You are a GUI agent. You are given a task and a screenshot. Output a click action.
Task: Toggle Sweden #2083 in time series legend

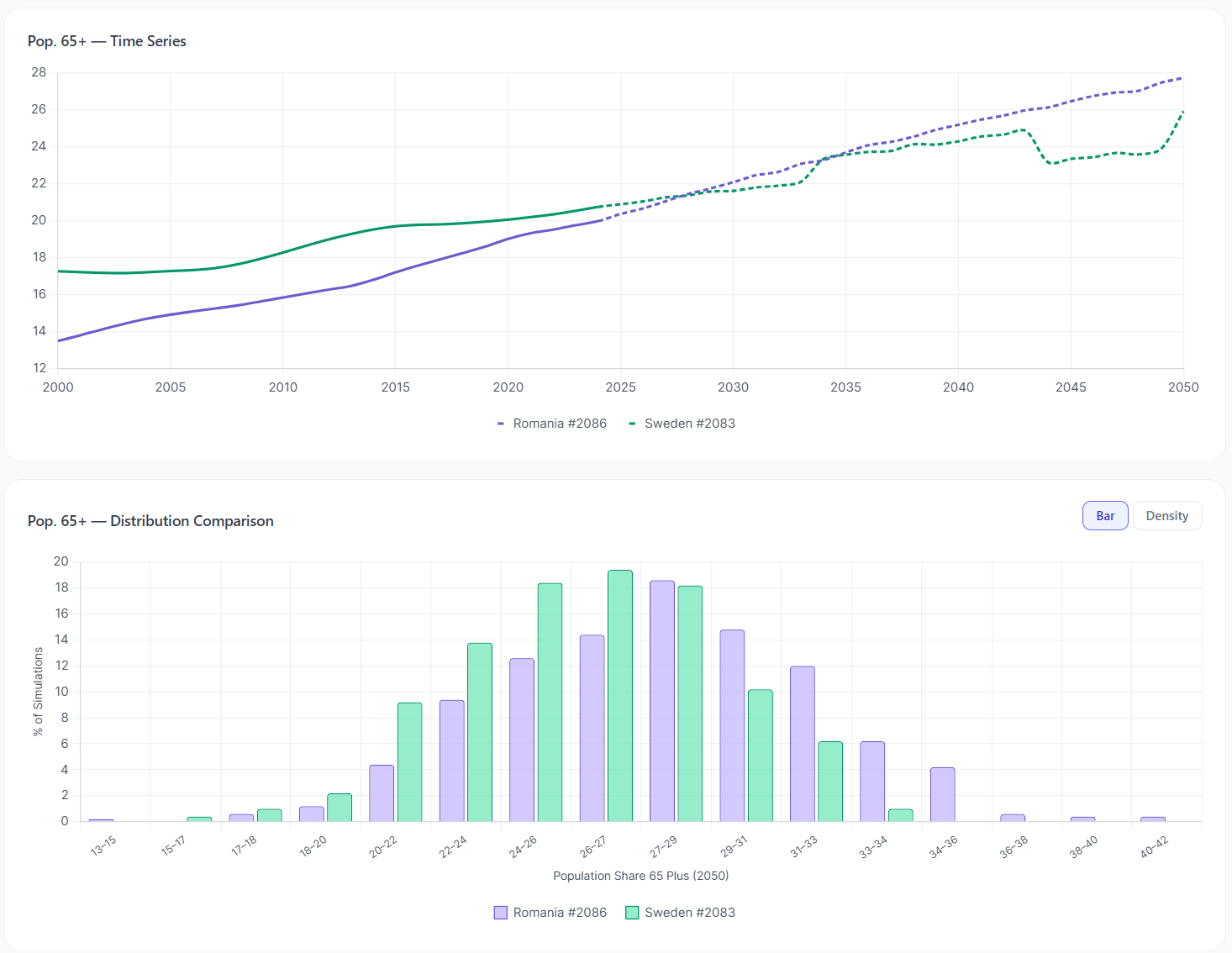pyautogui.click(x=682, y=424)
